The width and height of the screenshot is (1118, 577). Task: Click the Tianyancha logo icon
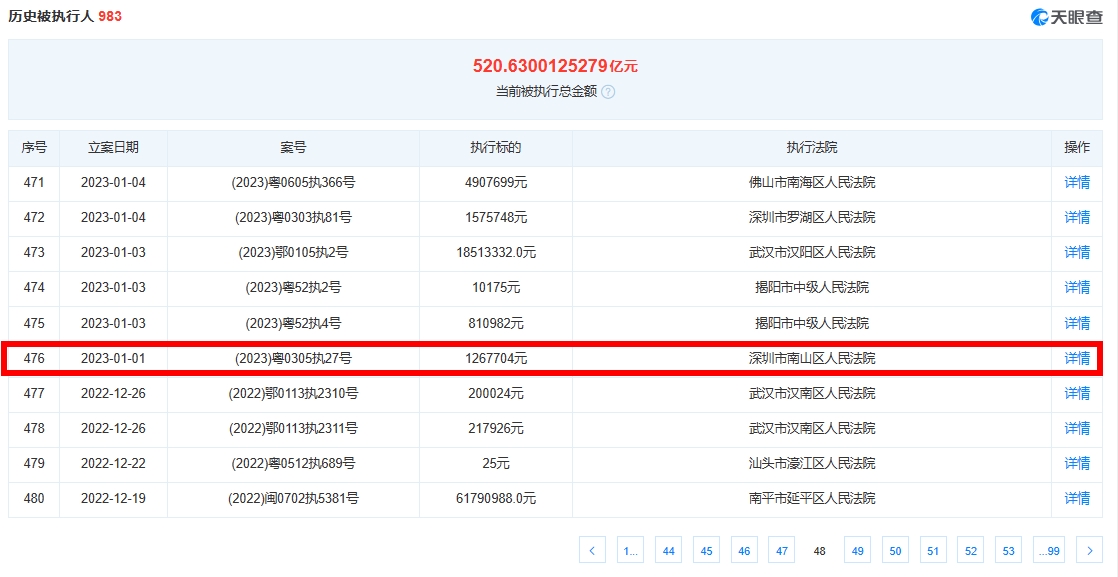click(1037, 15)
